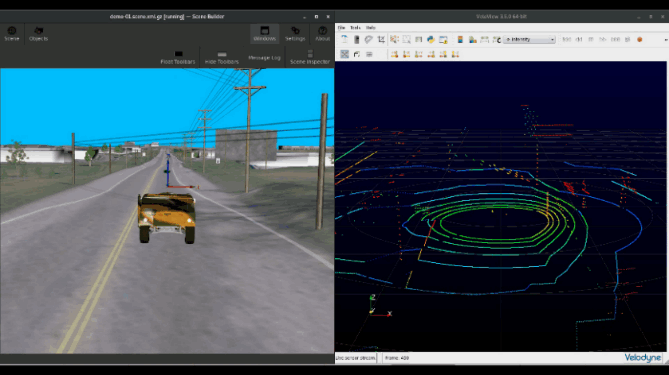This screenshot has height=375, width=669.
Task: Open Settings in Scene Builder
Action: [295, 34]
